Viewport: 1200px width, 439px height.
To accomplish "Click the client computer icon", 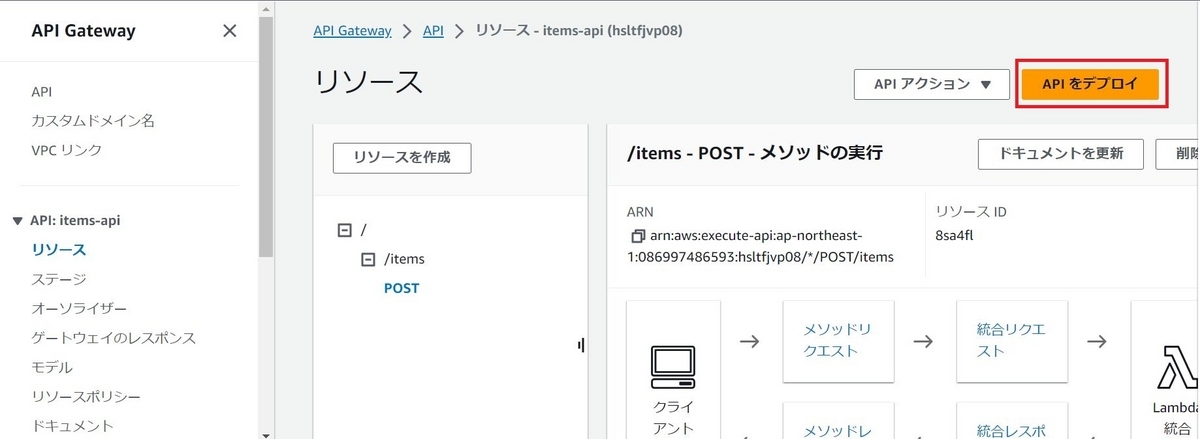I will point(672,367).
